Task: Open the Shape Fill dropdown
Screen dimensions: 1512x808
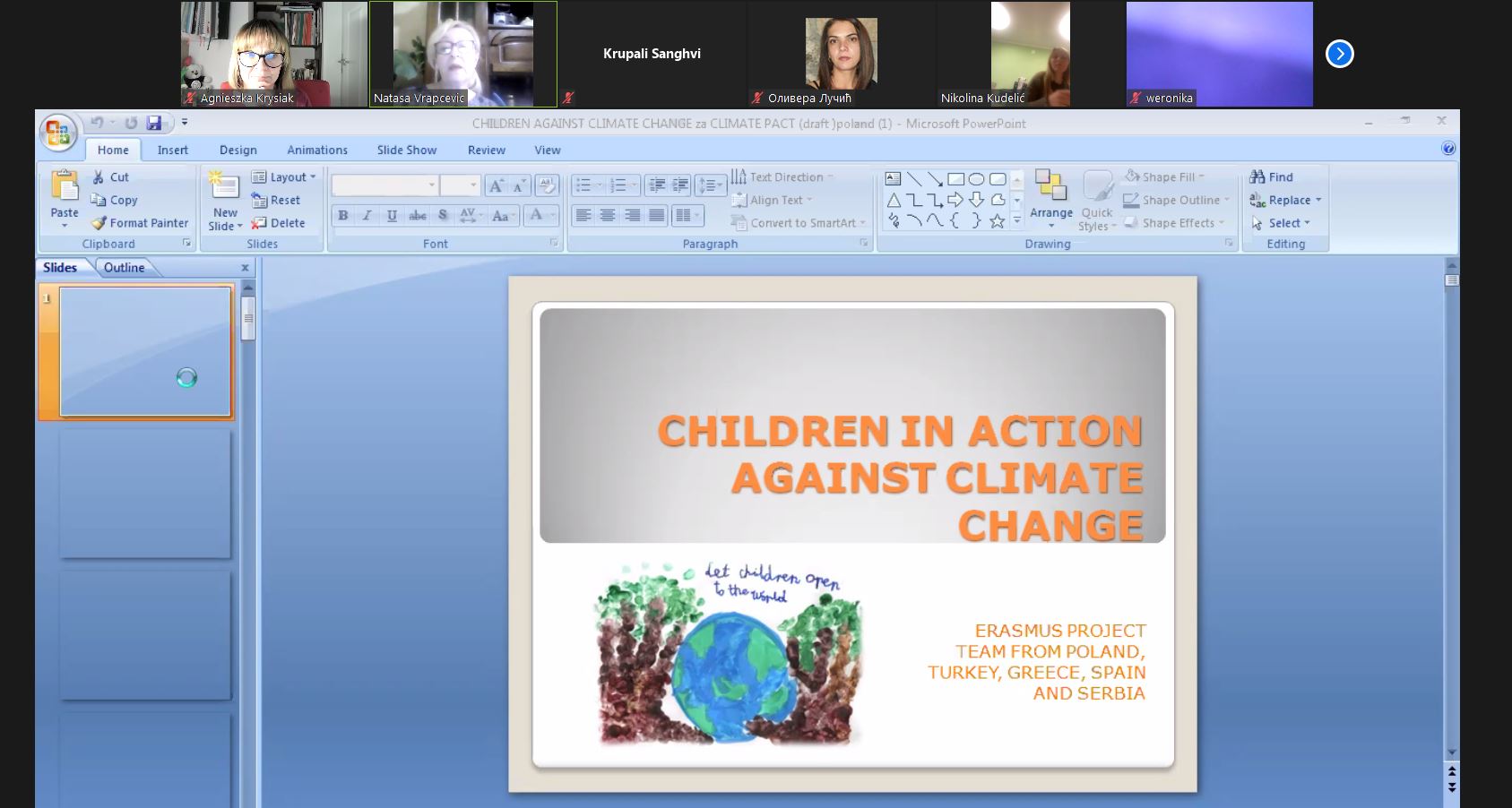Action: coord(1165,177)
